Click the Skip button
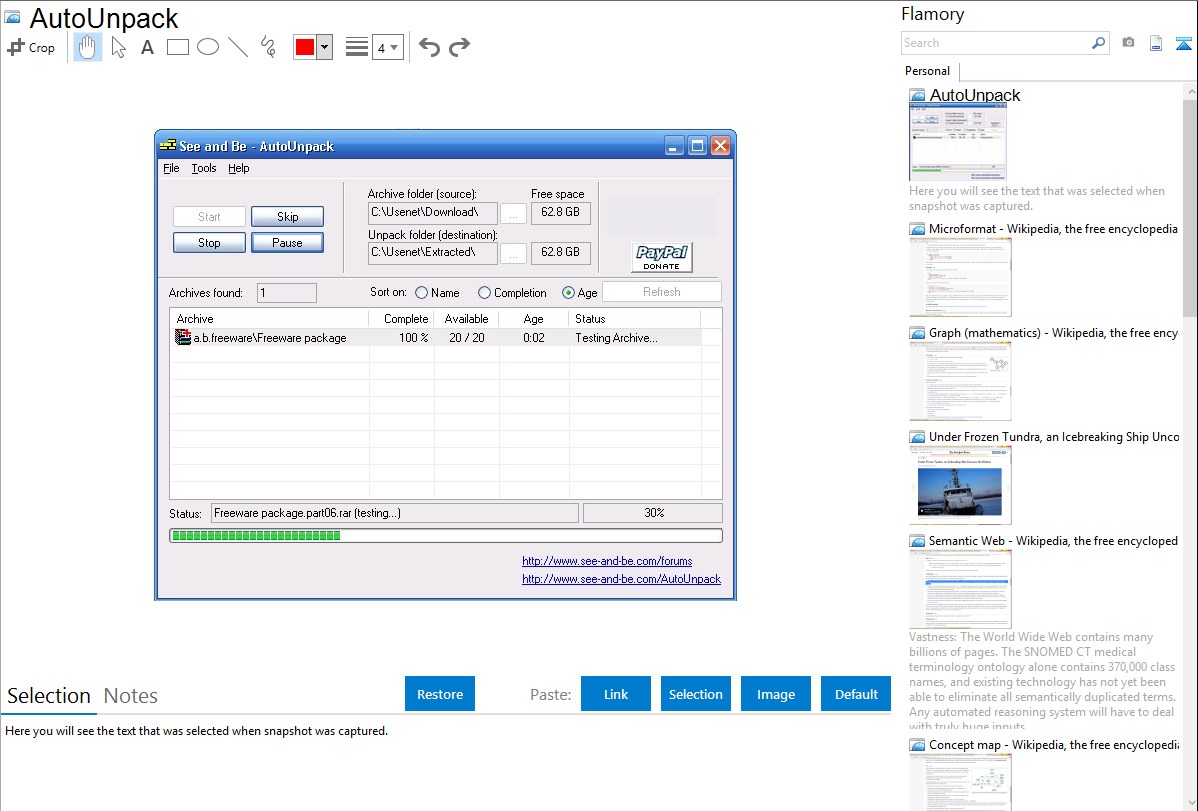Image resolution: width=1198 pixels, height=811 pixels. (x=287, y=217)
